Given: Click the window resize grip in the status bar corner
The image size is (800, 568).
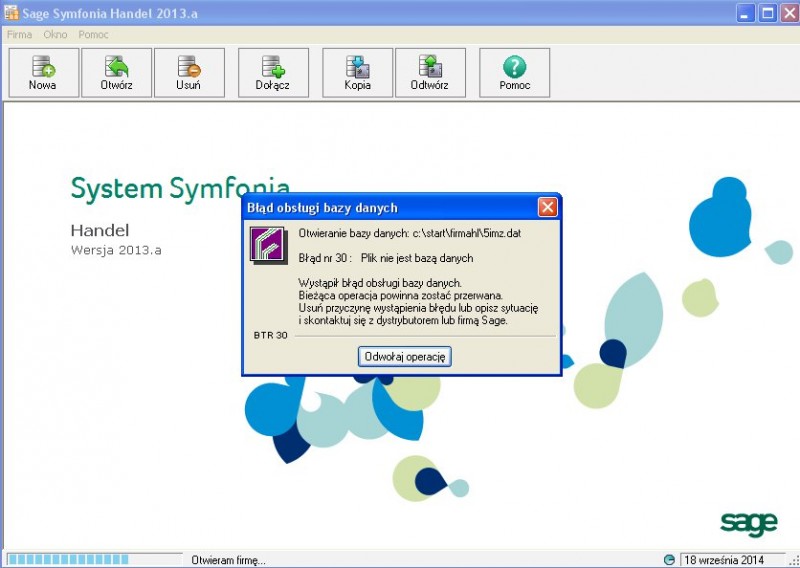Looking at the screenshot, I should tap(794, 561).
